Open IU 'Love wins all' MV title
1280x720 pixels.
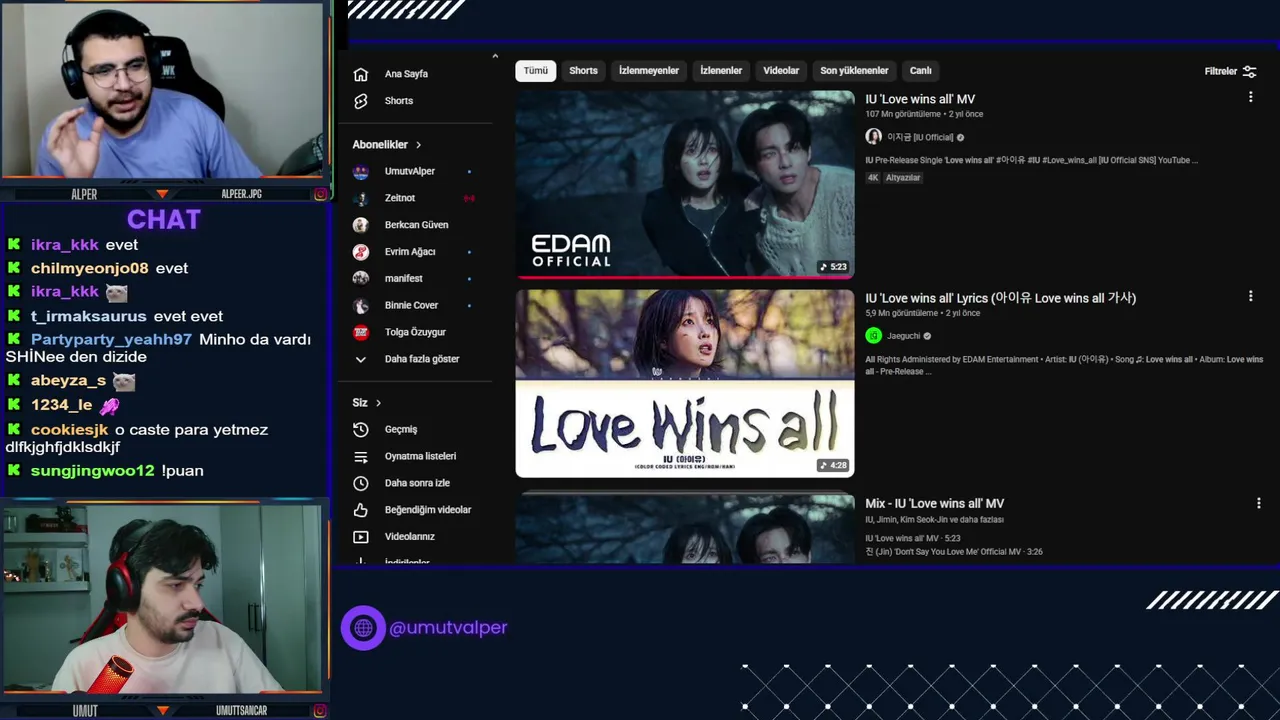pyautogui.click(x=920, y=99)
